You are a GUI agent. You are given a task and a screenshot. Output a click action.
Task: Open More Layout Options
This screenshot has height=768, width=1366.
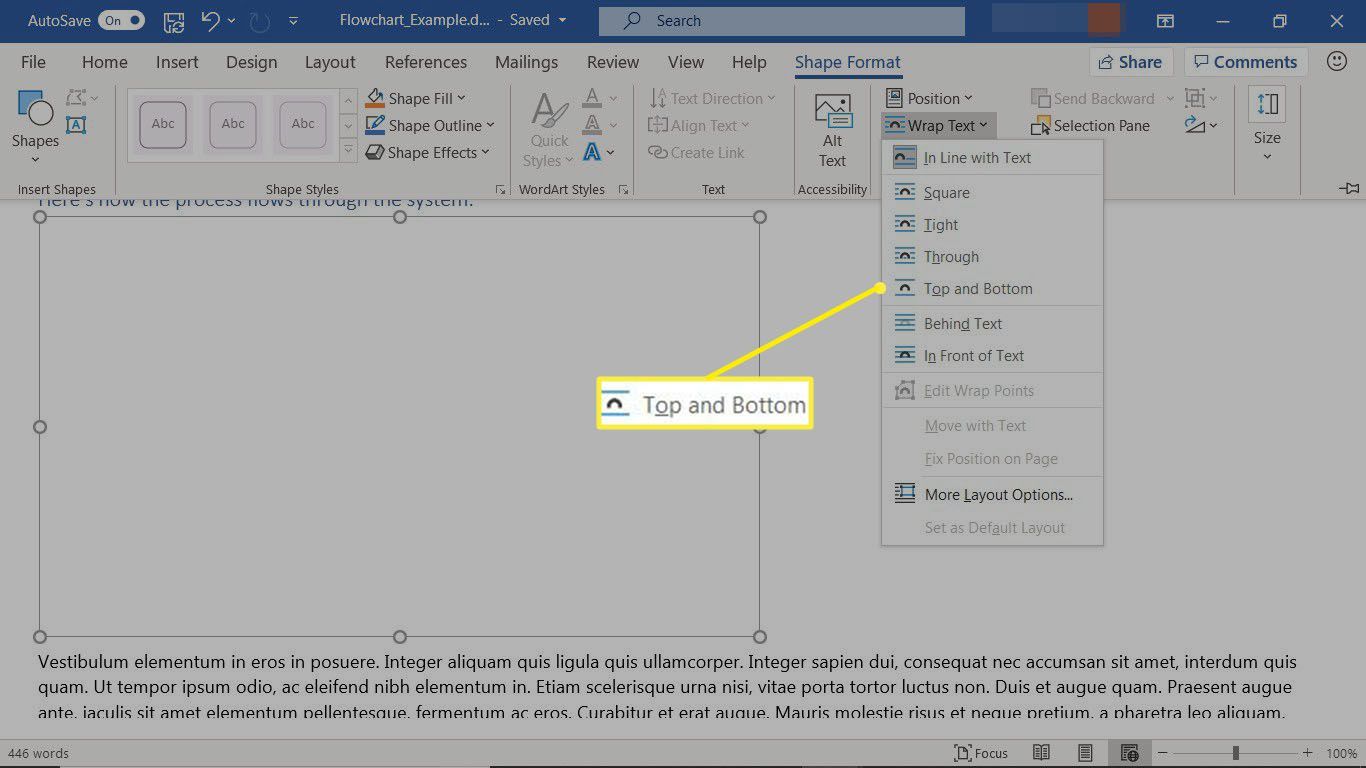tap(992, 495)
